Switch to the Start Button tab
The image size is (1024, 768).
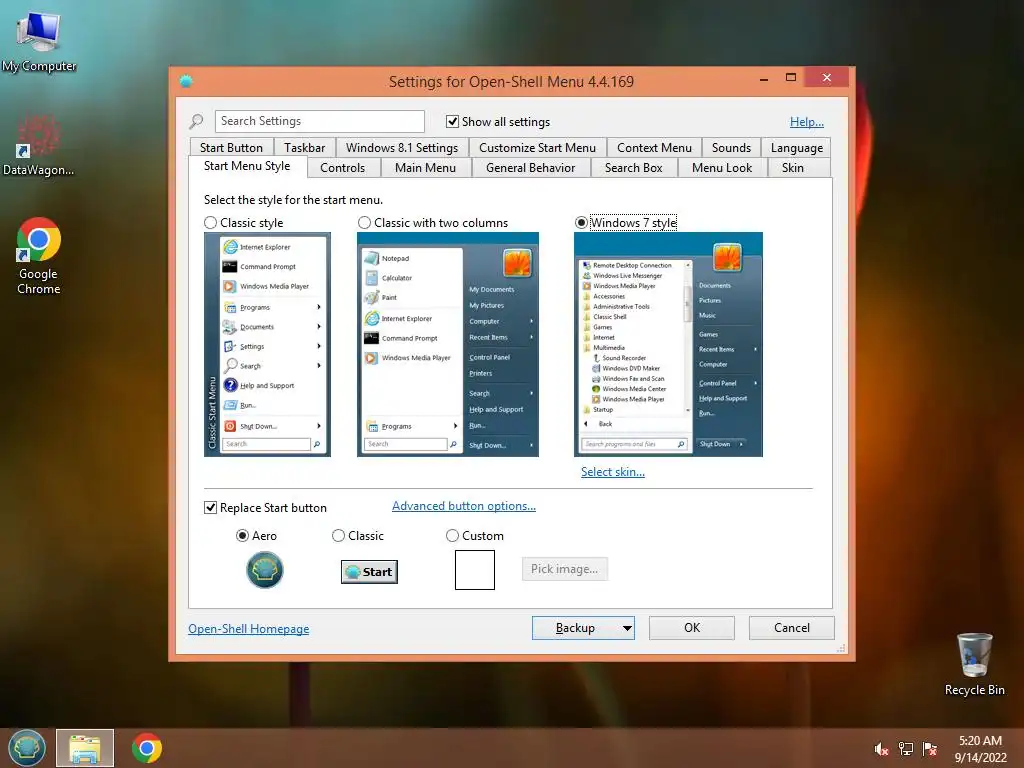pos(231,148)
